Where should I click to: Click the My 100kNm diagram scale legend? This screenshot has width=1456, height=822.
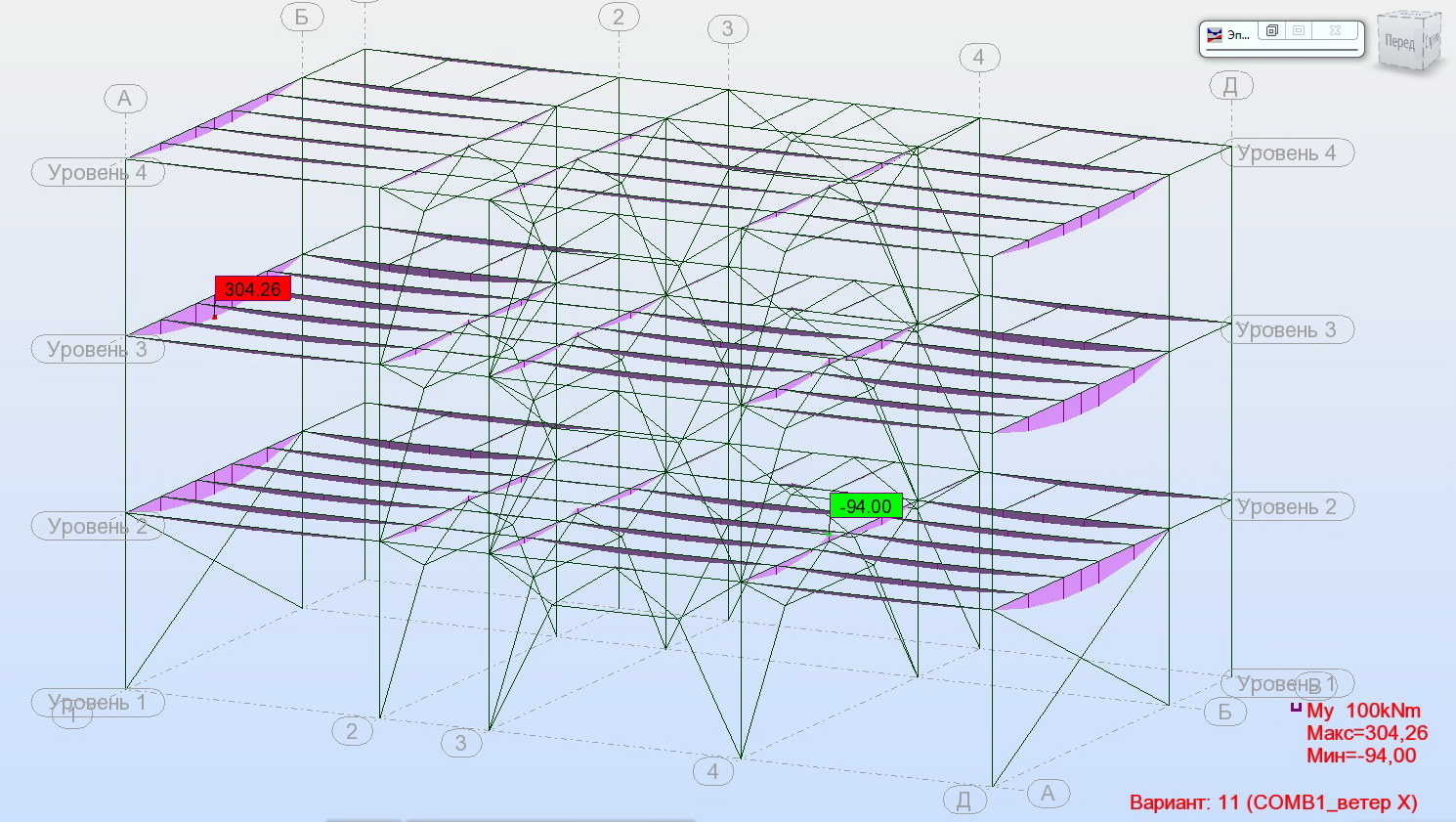(x=1356, y=711)
